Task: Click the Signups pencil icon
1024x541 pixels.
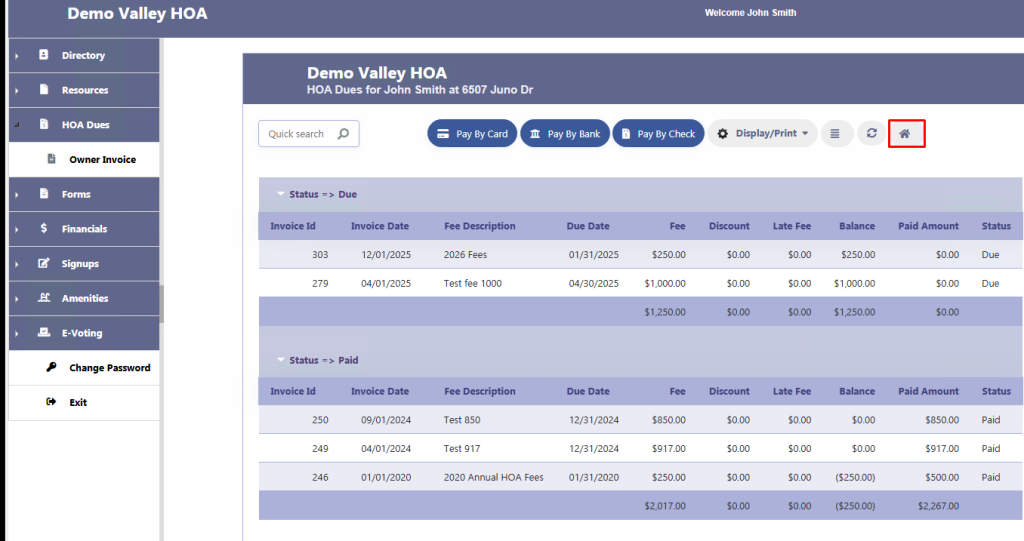Action: [x=44, y=264]
